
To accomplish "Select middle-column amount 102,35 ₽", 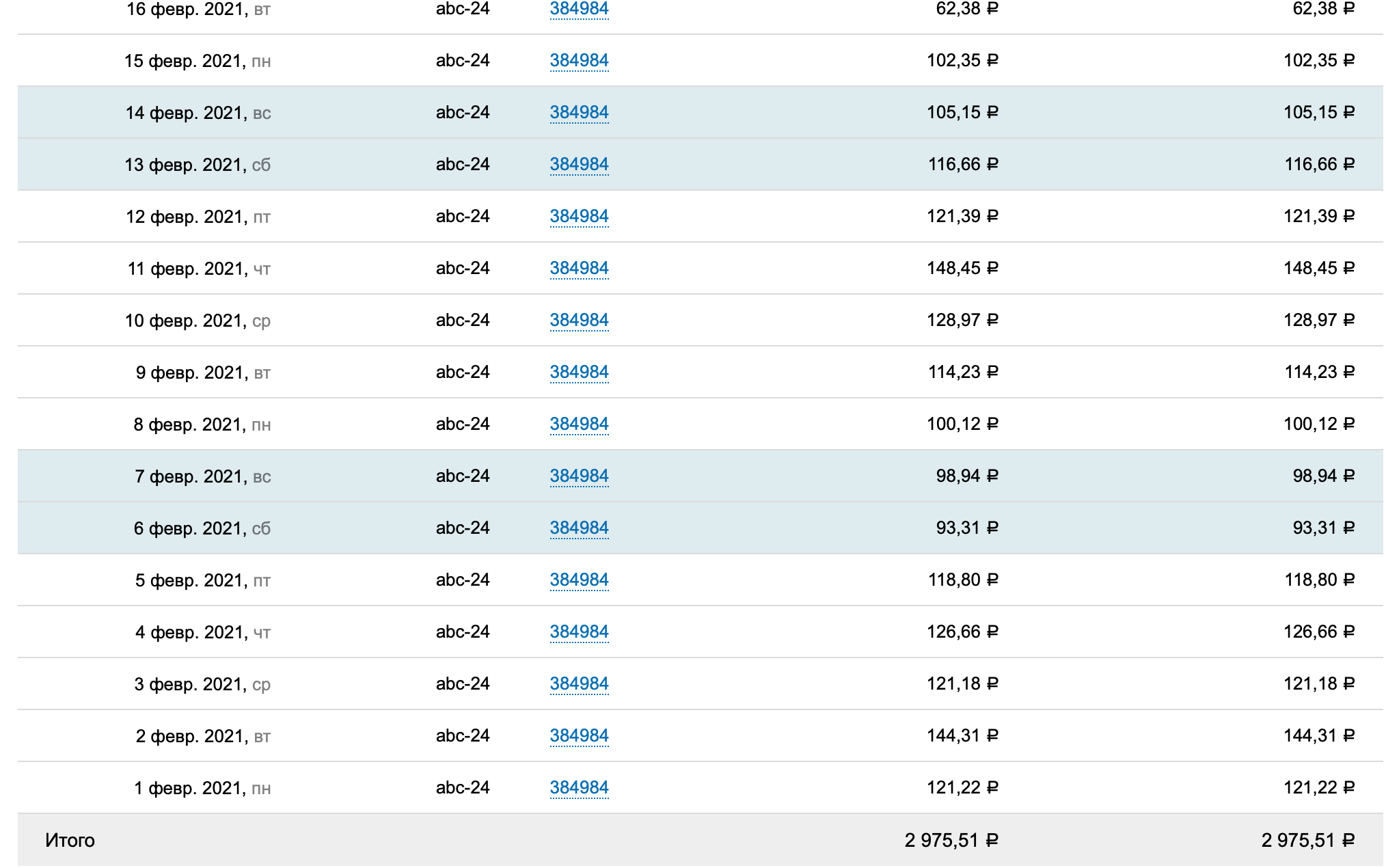I will pos(962,60).
